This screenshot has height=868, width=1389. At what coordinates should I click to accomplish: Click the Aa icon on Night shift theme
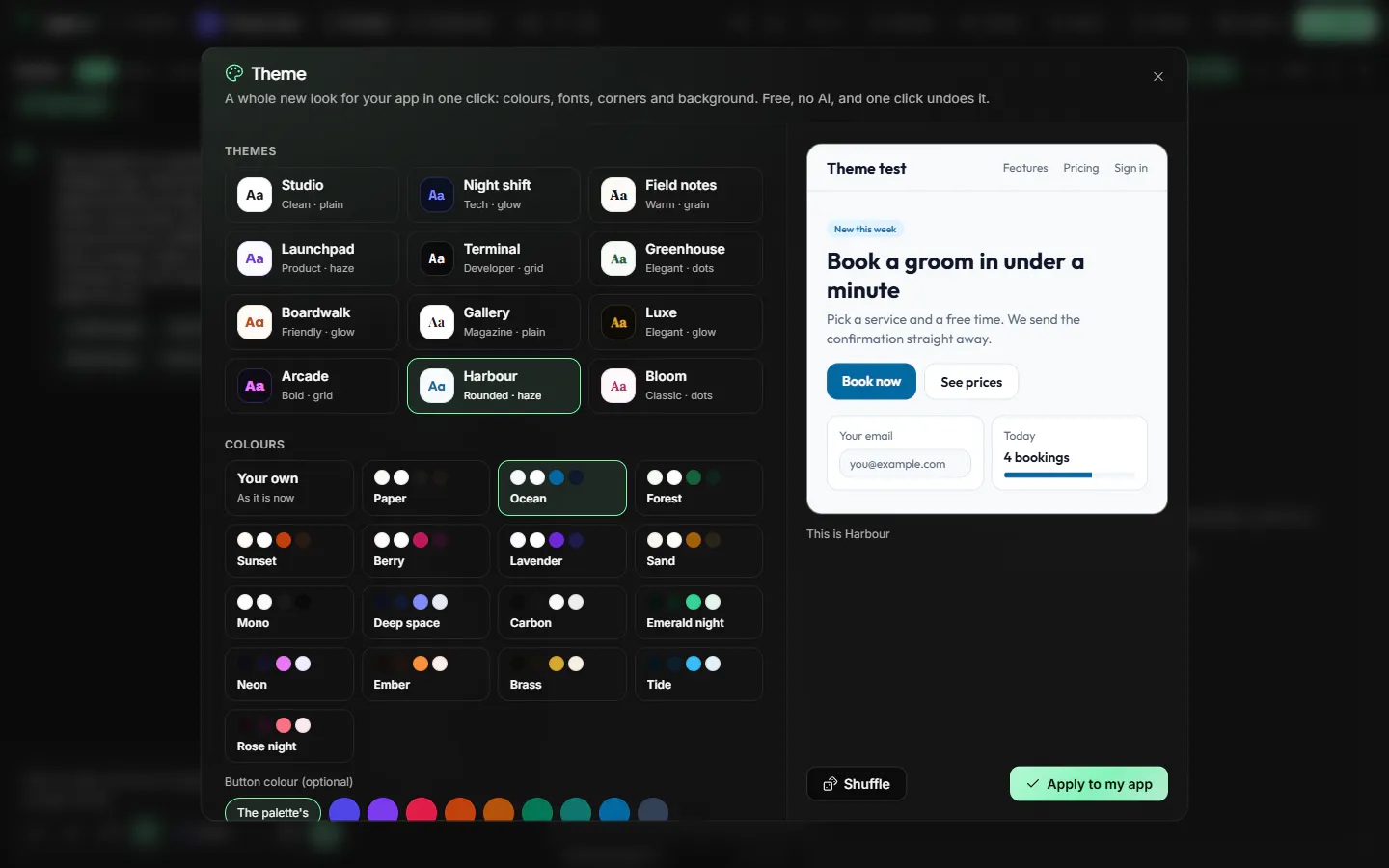coord(437,195)
